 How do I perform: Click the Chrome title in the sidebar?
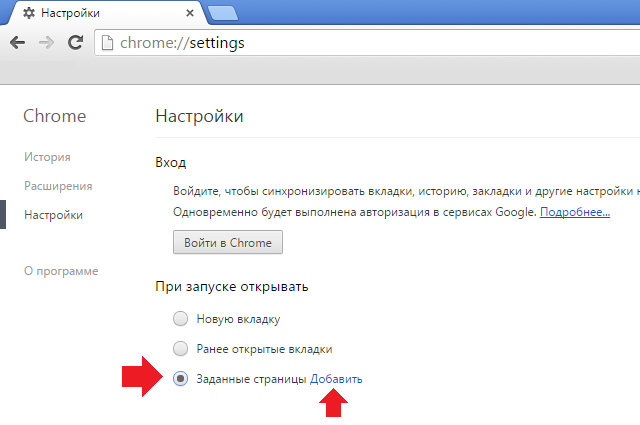tap(54, 116)
